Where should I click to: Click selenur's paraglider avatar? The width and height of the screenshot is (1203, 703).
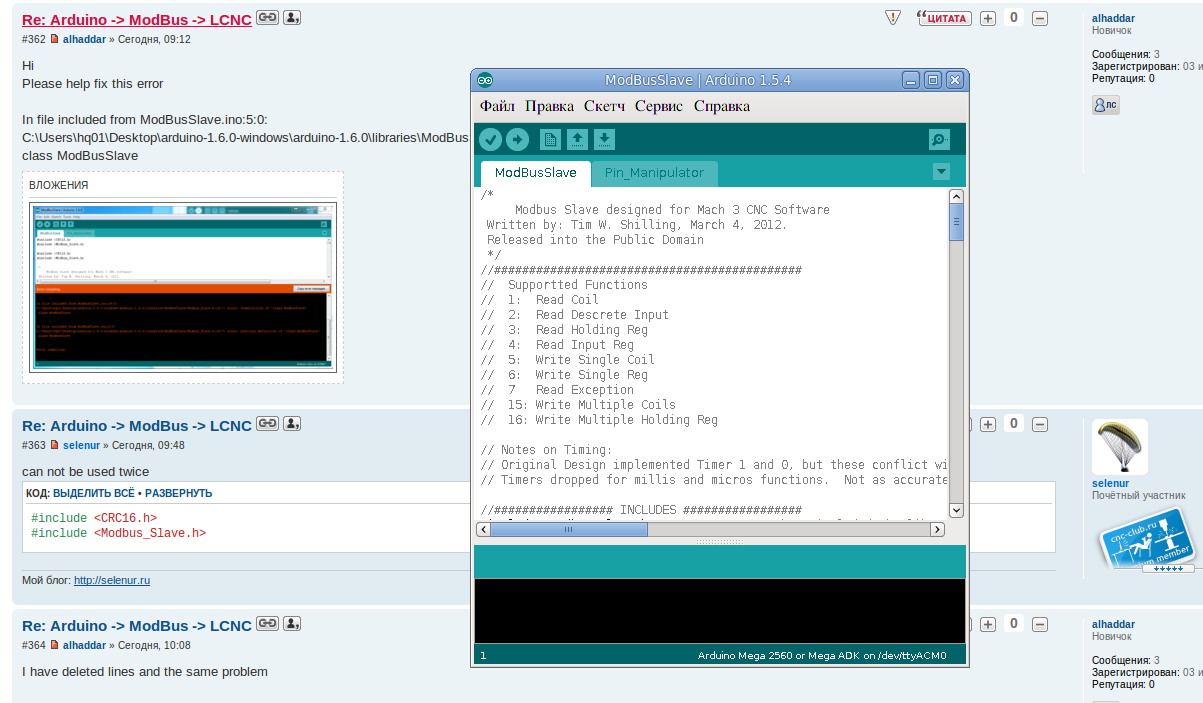(x=1120, y=447)
